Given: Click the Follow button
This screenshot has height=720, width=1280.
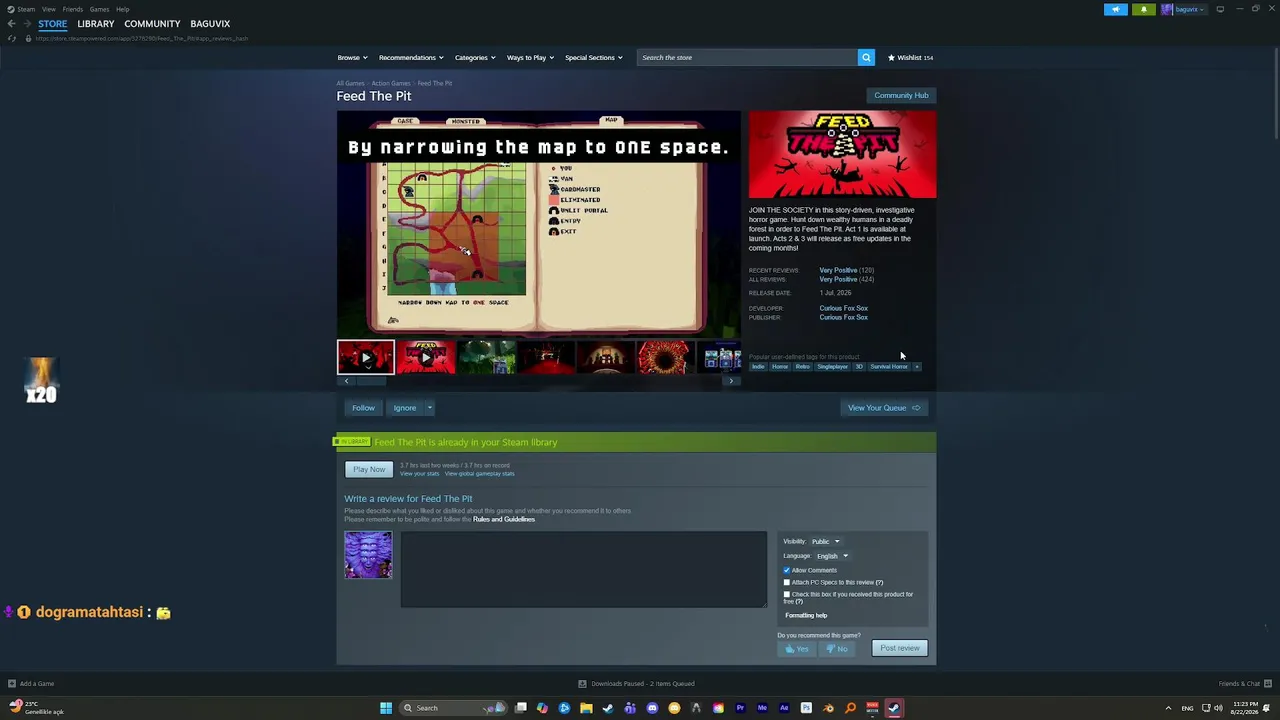Looking at the screenshot, I should pyautogui.click(x=363, y=408).
